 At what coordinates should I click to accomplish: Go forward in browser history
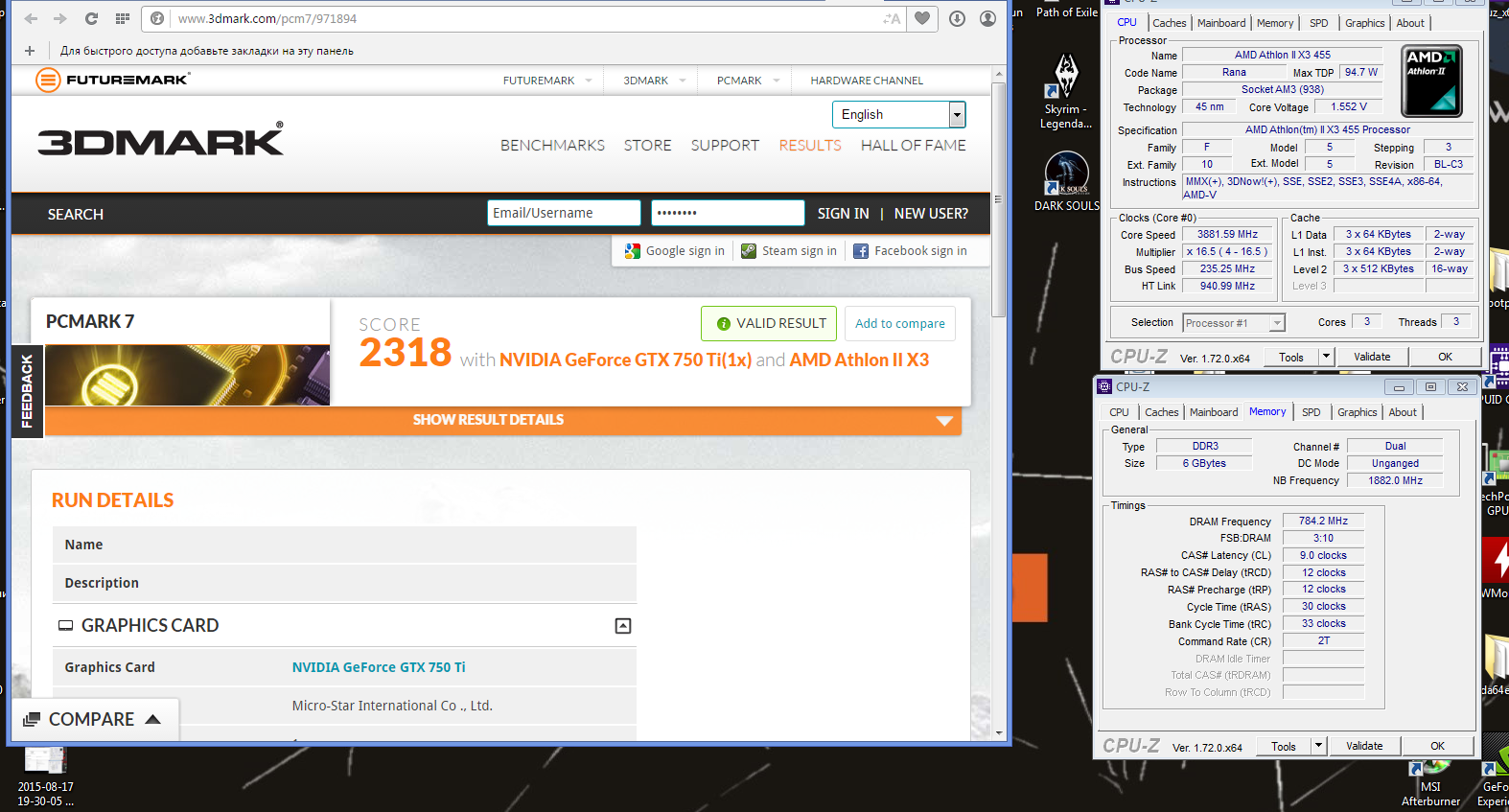(60, 18)
